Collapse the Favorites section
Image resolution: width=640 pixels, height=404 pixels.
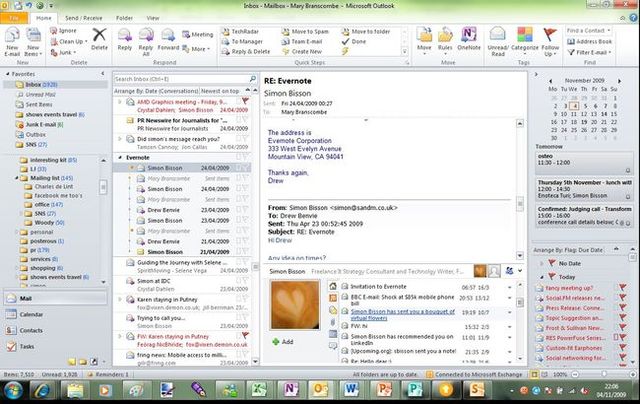point(7,74)
